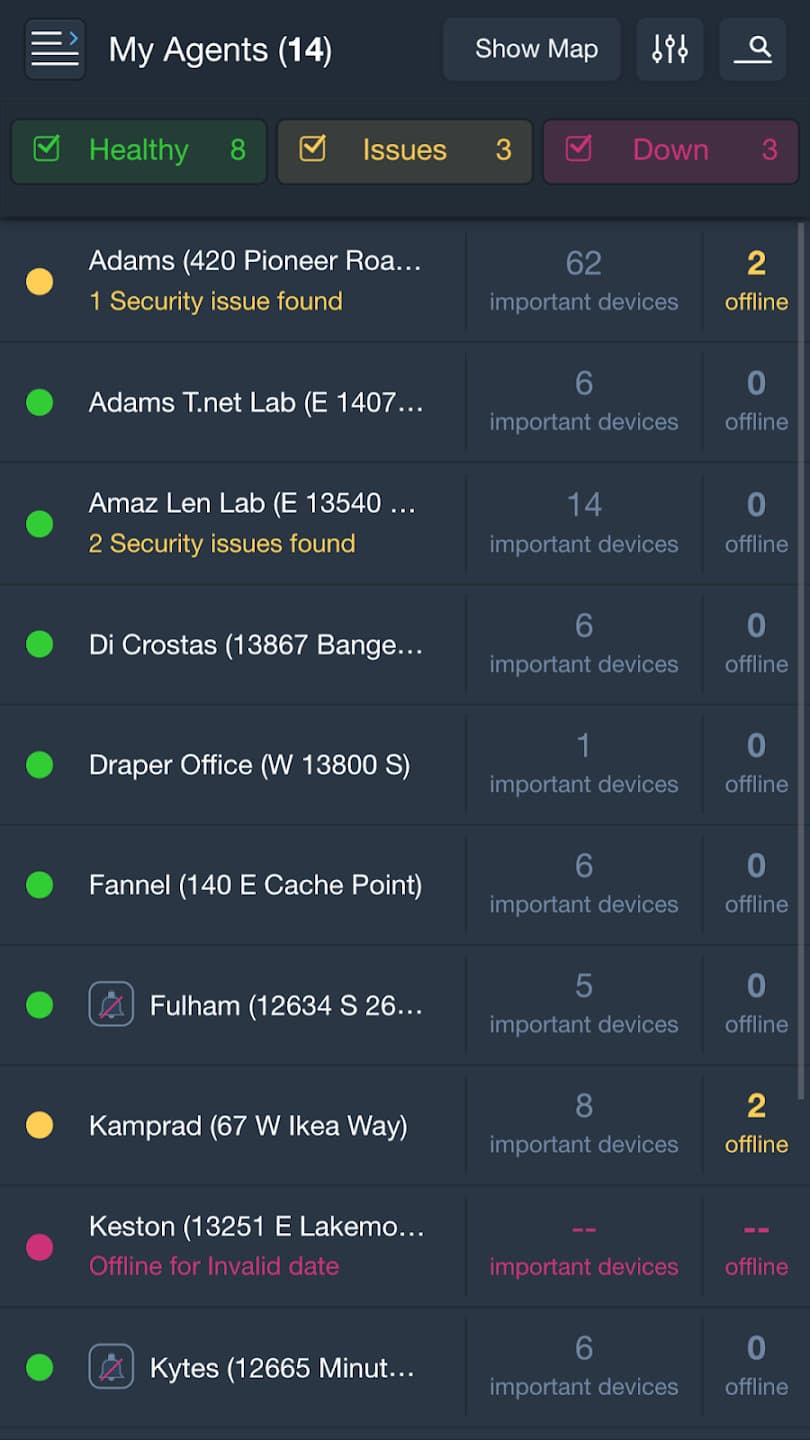This screenshot has width=810, height=1440.
Task: Click the 62 important devices count
Action: 584,280
